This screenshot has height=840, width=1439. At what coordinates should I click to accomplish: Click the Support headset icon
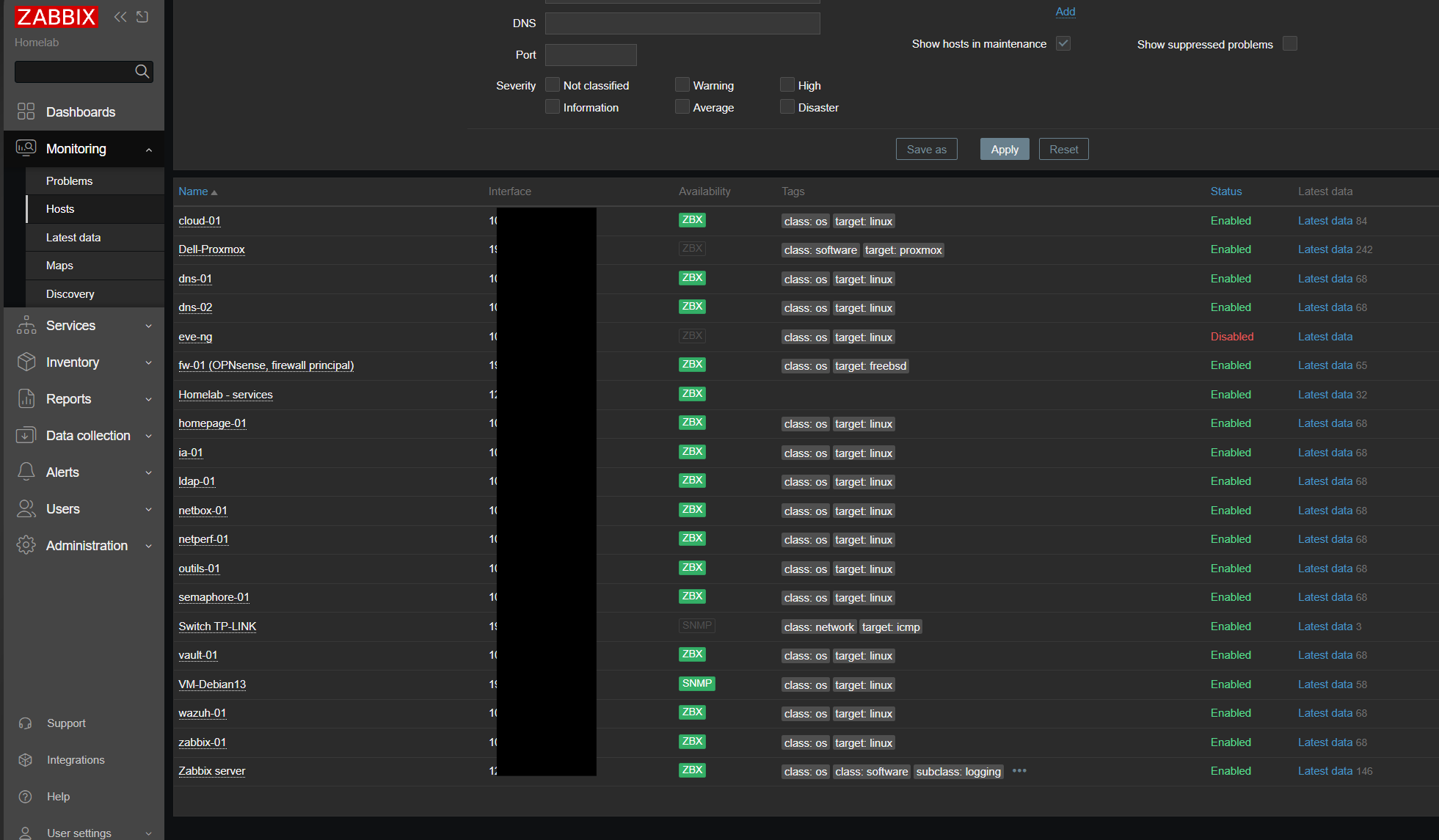coord(26,723)
